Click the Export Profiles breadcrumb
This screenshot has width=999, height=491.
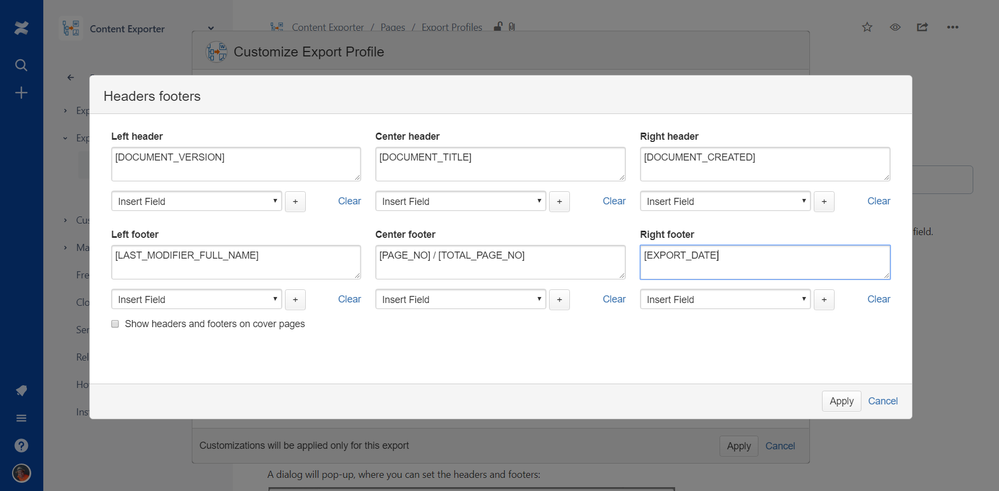(x=451, y=27)
